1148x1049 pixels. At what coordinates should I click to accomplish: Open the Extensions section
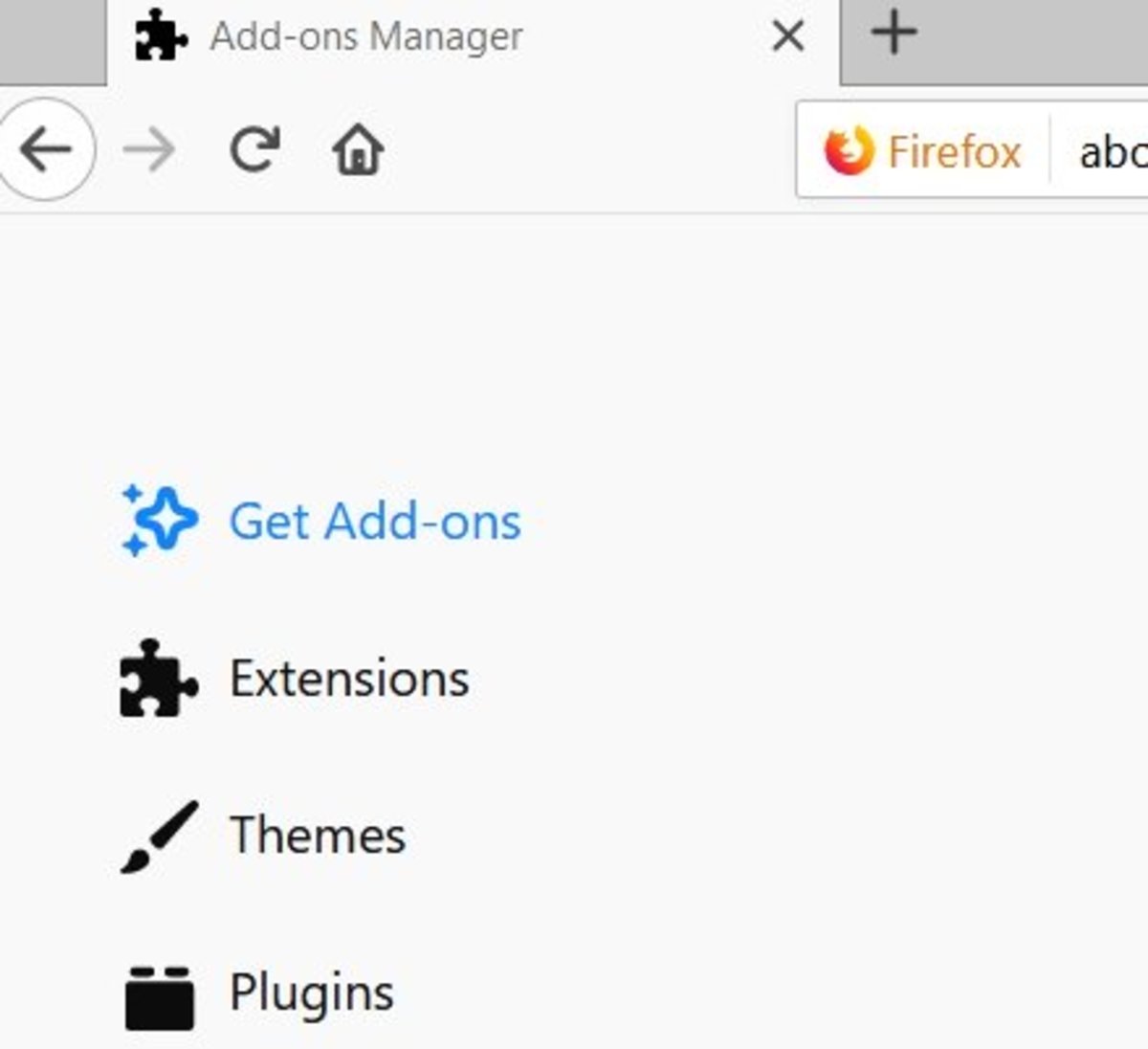tap(347, 679)
